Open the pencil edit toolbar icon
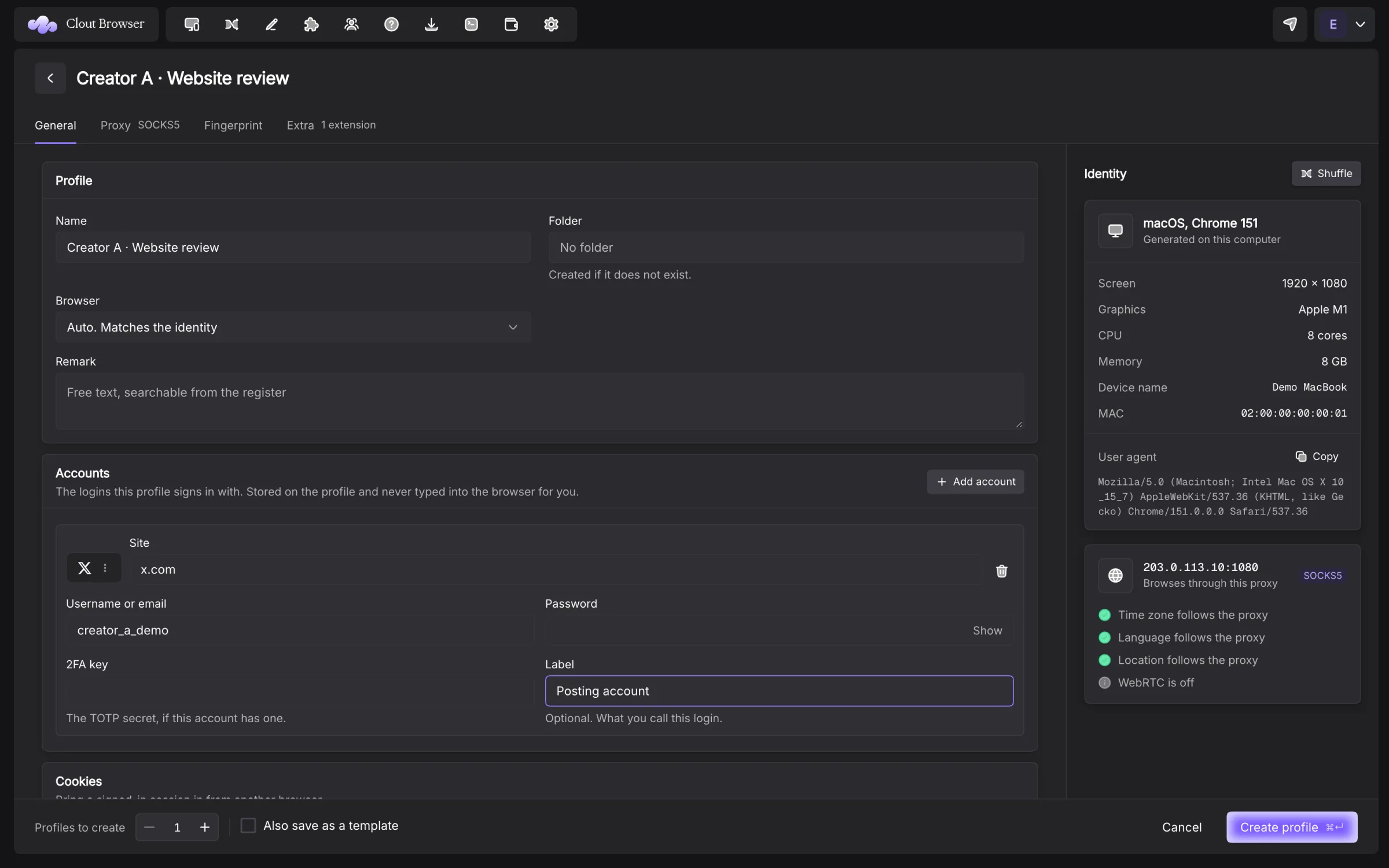This screenshot has width=1389, height=868. tap(271, 24)
